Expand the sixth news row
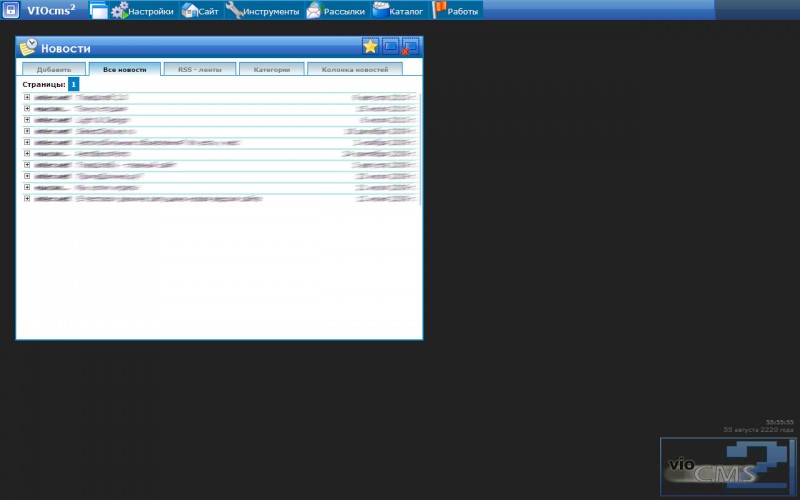 point(27,153)
